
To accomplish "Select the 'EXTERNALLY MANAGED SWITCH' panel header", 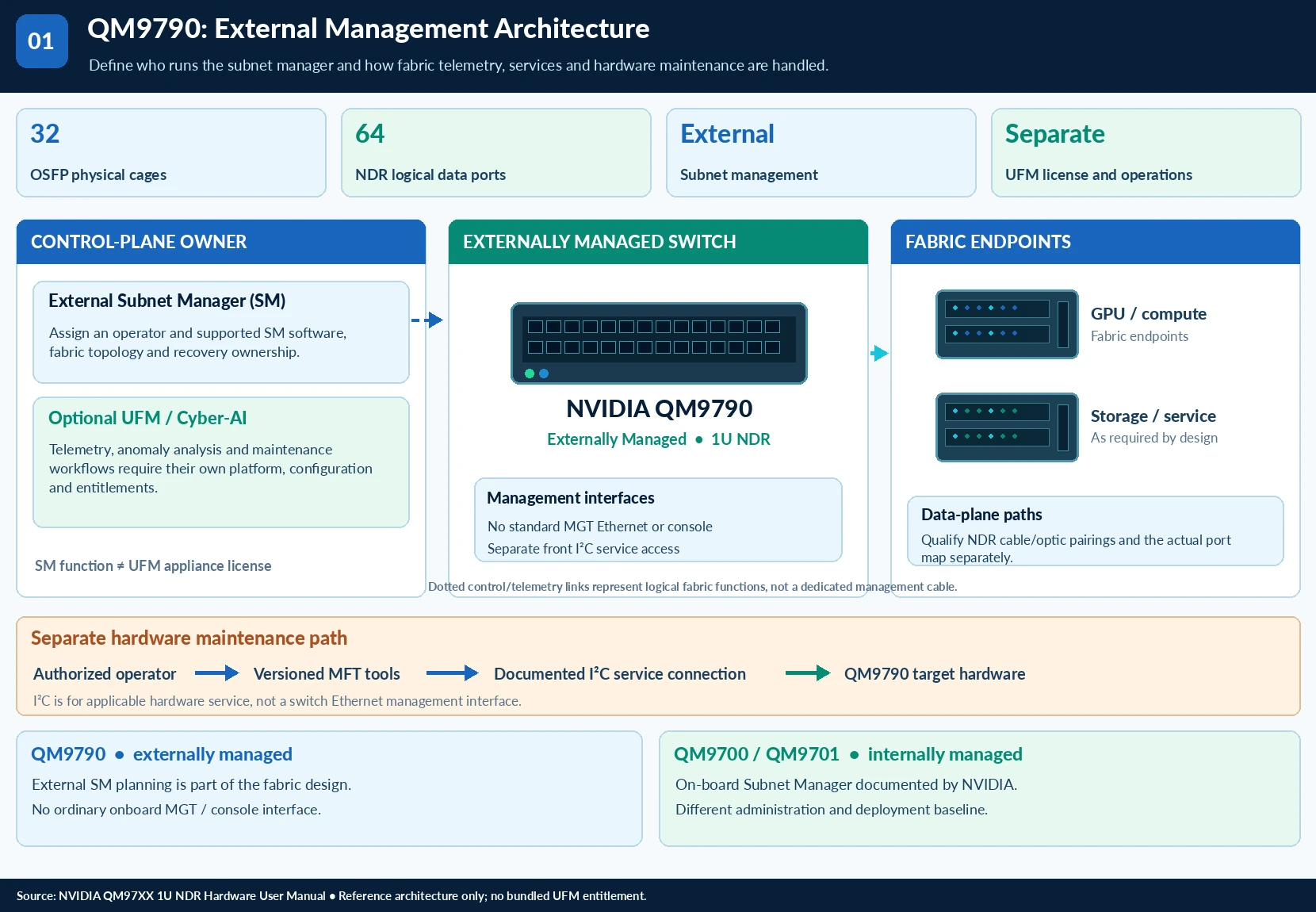I will (x=658, y=242).
